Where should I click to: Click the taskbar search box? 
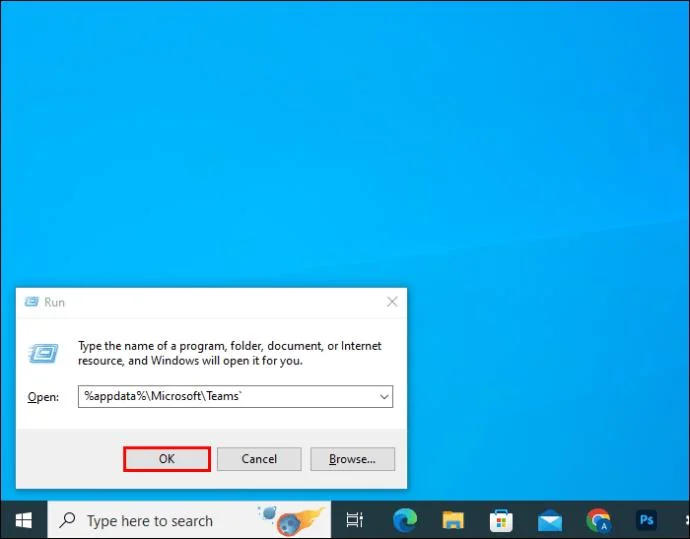189,520
